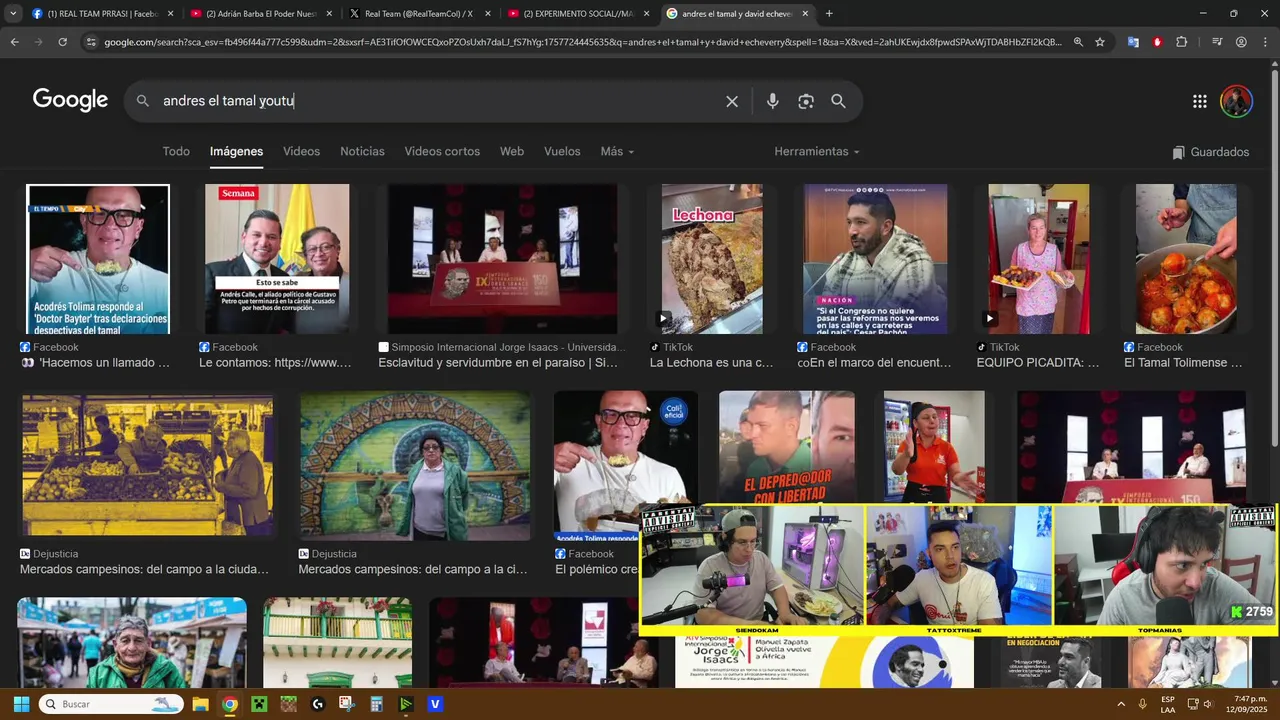Open a new browser tab
The height and width of the screenshot is (720, 1280).
(x=829, y=14)
